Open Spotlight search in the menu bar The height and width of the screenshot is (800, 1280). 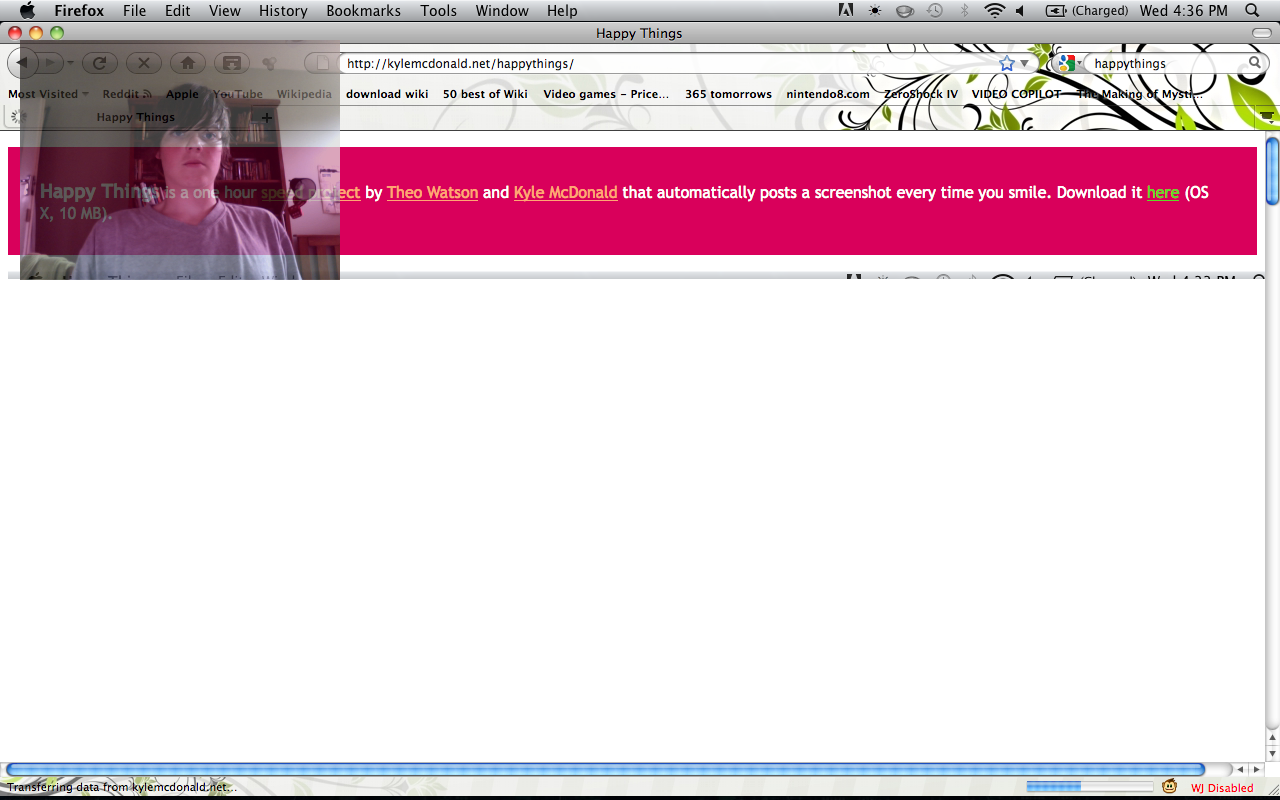pyautogui.click(x=1253, y=11)
